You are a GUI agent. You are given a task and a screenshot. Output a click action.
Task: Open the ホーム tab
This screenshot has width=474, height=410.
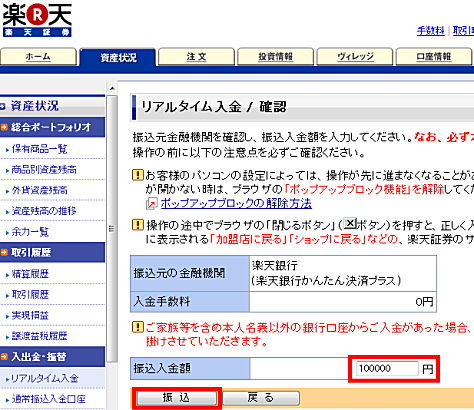[x=38, y=57]
